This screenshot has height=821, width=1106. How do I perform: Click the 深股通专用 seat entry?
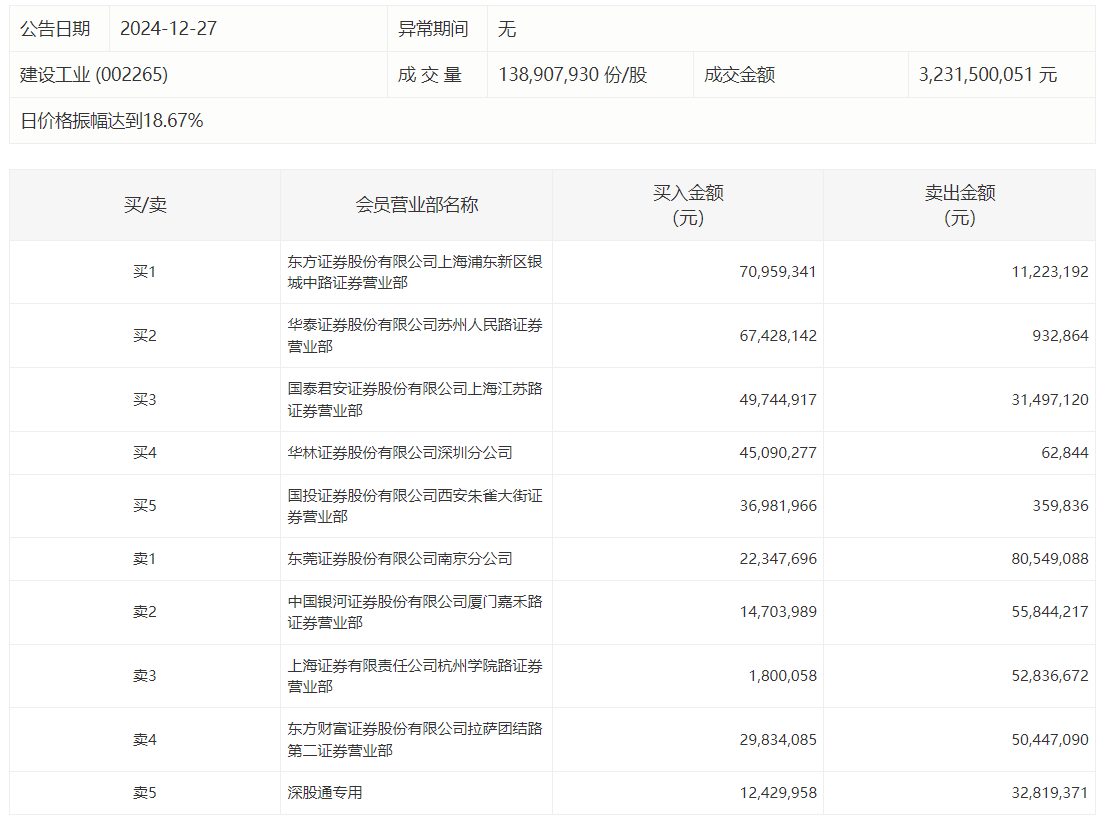pyautogui.click(x=325, y=793)
